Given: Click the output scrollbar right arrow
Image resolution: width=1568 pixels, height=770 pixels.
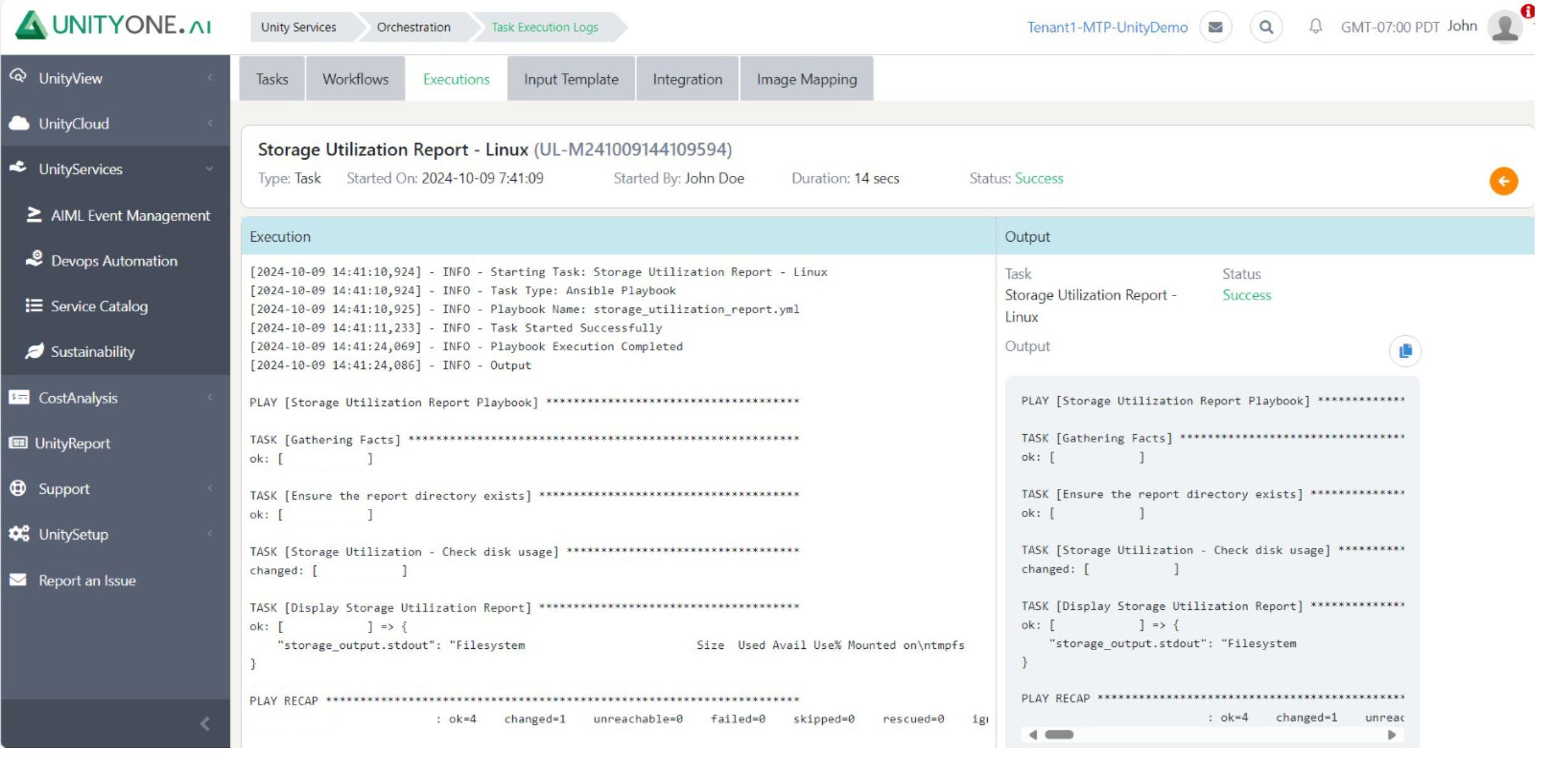Looking at the screenshot, I should (x=1392, y=734).
